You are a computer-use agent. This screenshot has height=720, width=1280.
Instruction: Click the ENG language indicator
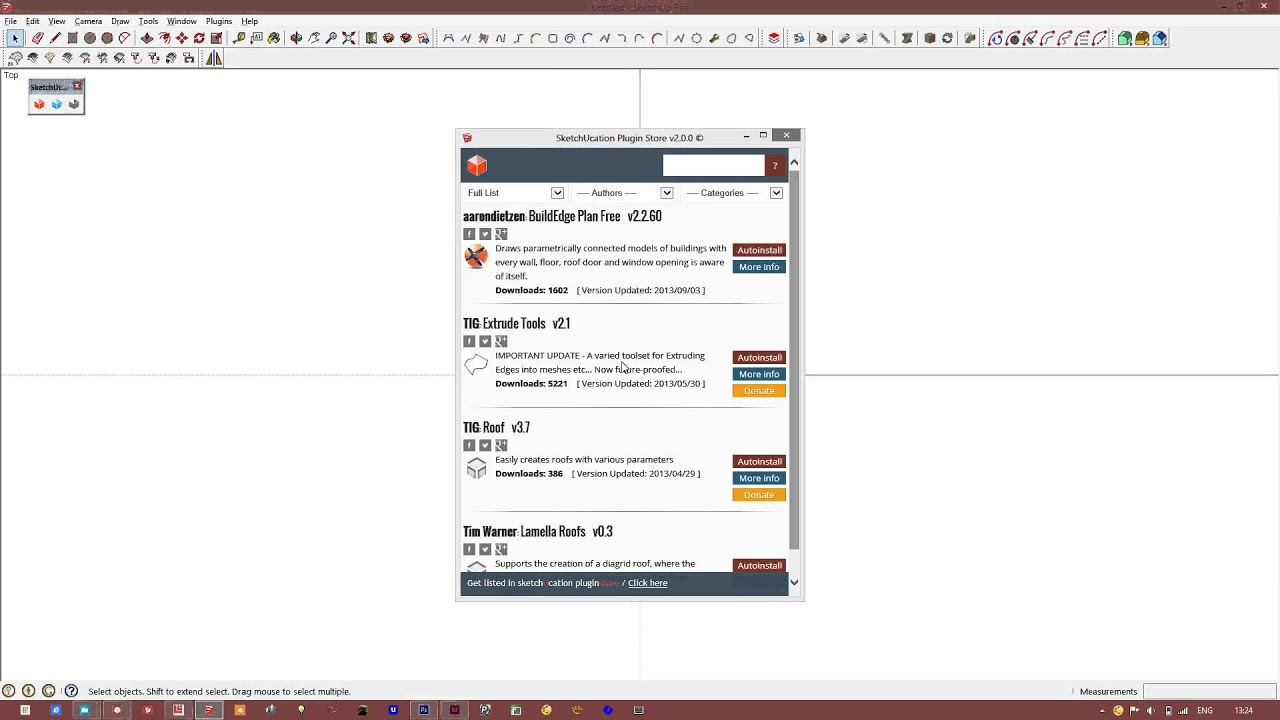pos(1205,711)
